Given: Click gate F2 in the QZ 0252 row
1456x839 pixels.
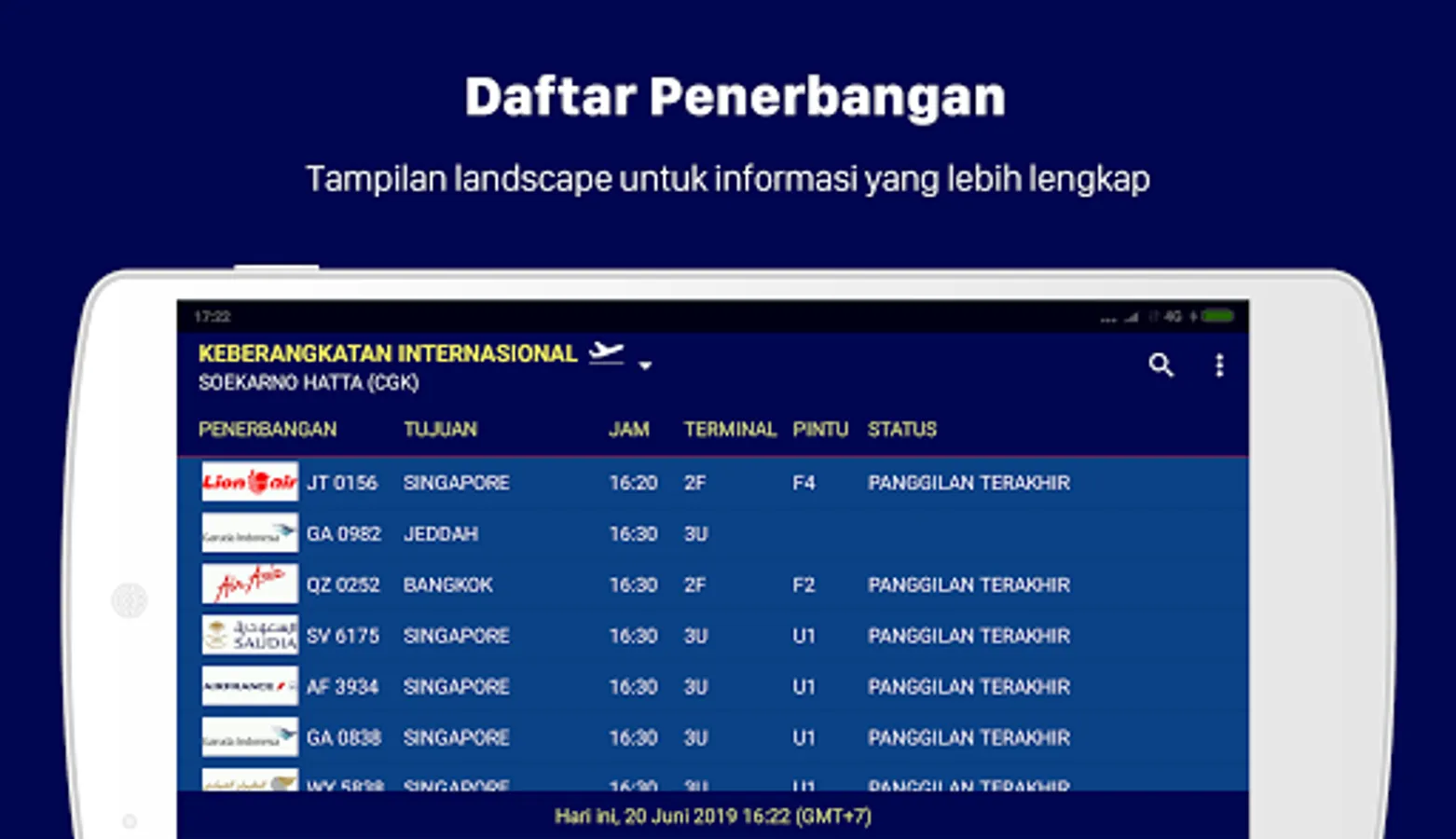Looking at the screenshot, I should (x=804, y=585).
